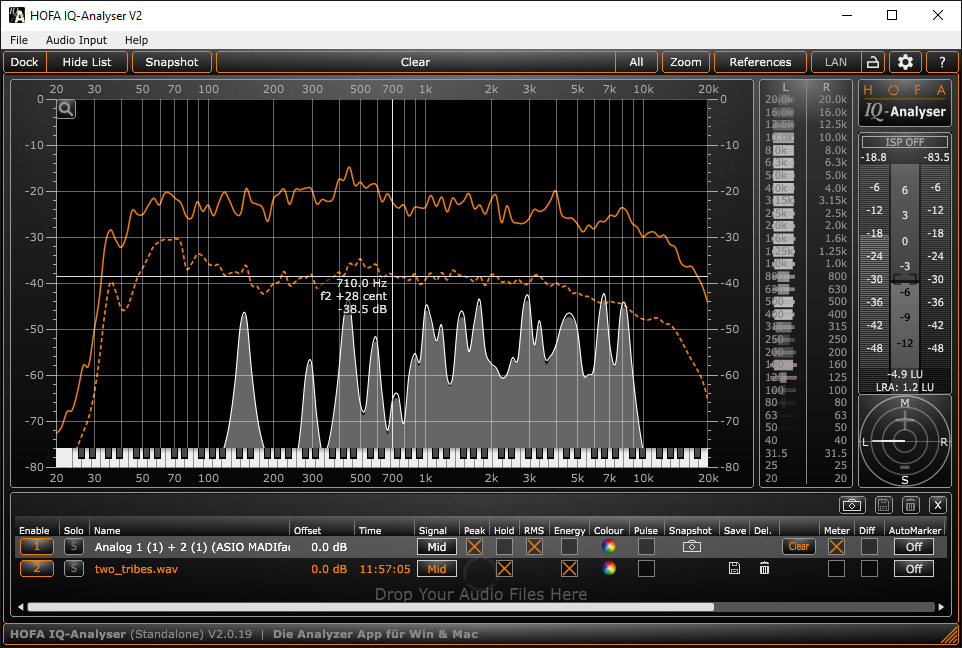The height and width of the screenshot is (648, 962).
Task: Open the Mid signal dropdown for two_tribes.wav
Action: pos(436,569)
